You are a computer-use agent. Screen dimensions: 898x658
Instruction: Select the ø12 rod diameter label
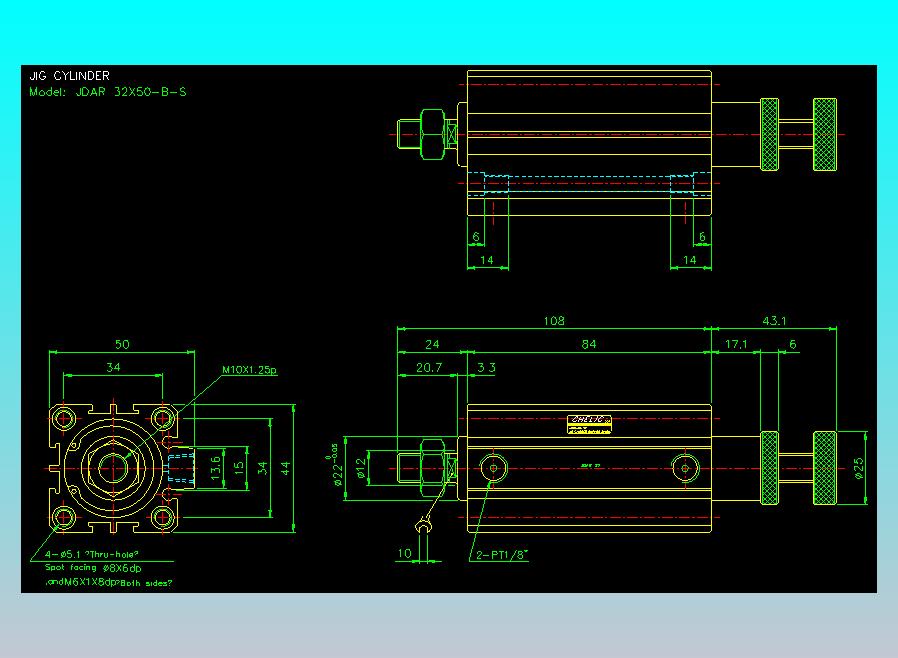point(360,468)
